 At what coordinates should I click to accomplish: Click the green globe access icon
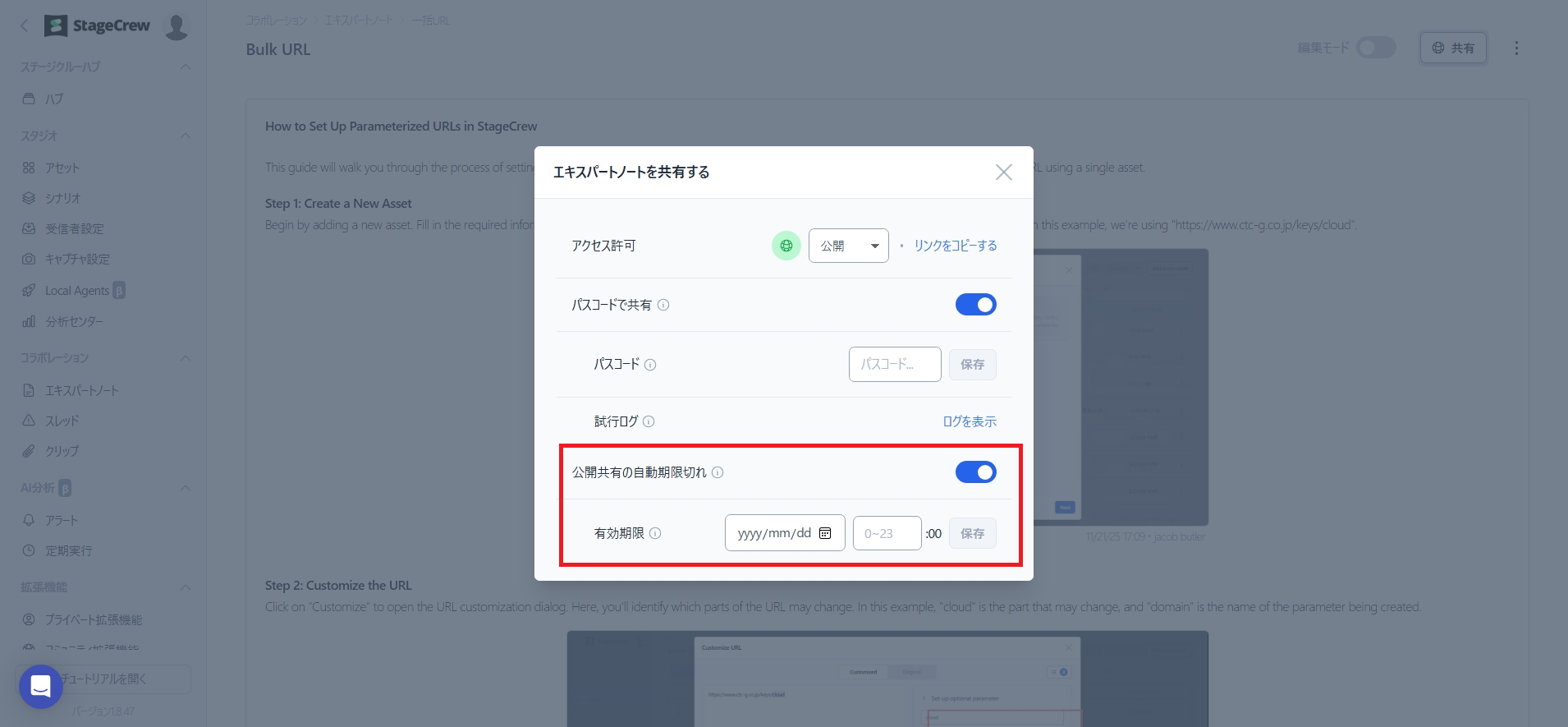(x=786, y=246)
